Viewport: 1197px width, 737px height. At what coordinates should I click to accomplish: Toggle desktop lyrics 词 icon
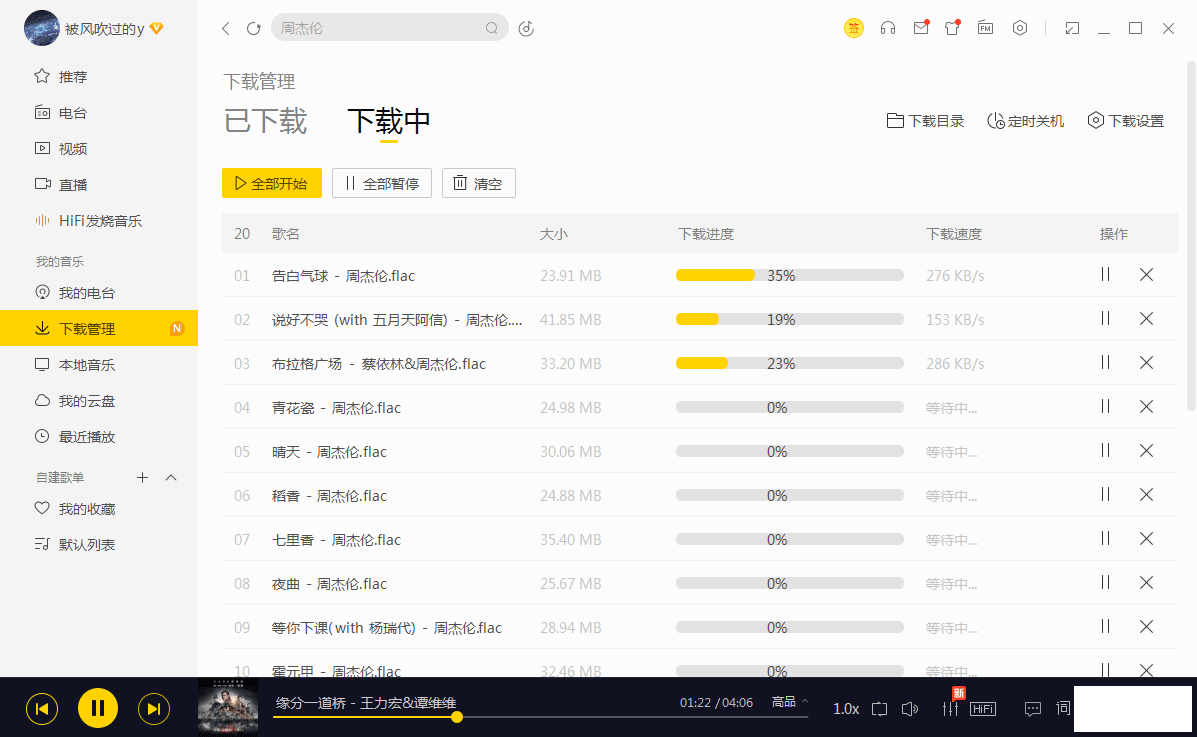point(1063,708)
